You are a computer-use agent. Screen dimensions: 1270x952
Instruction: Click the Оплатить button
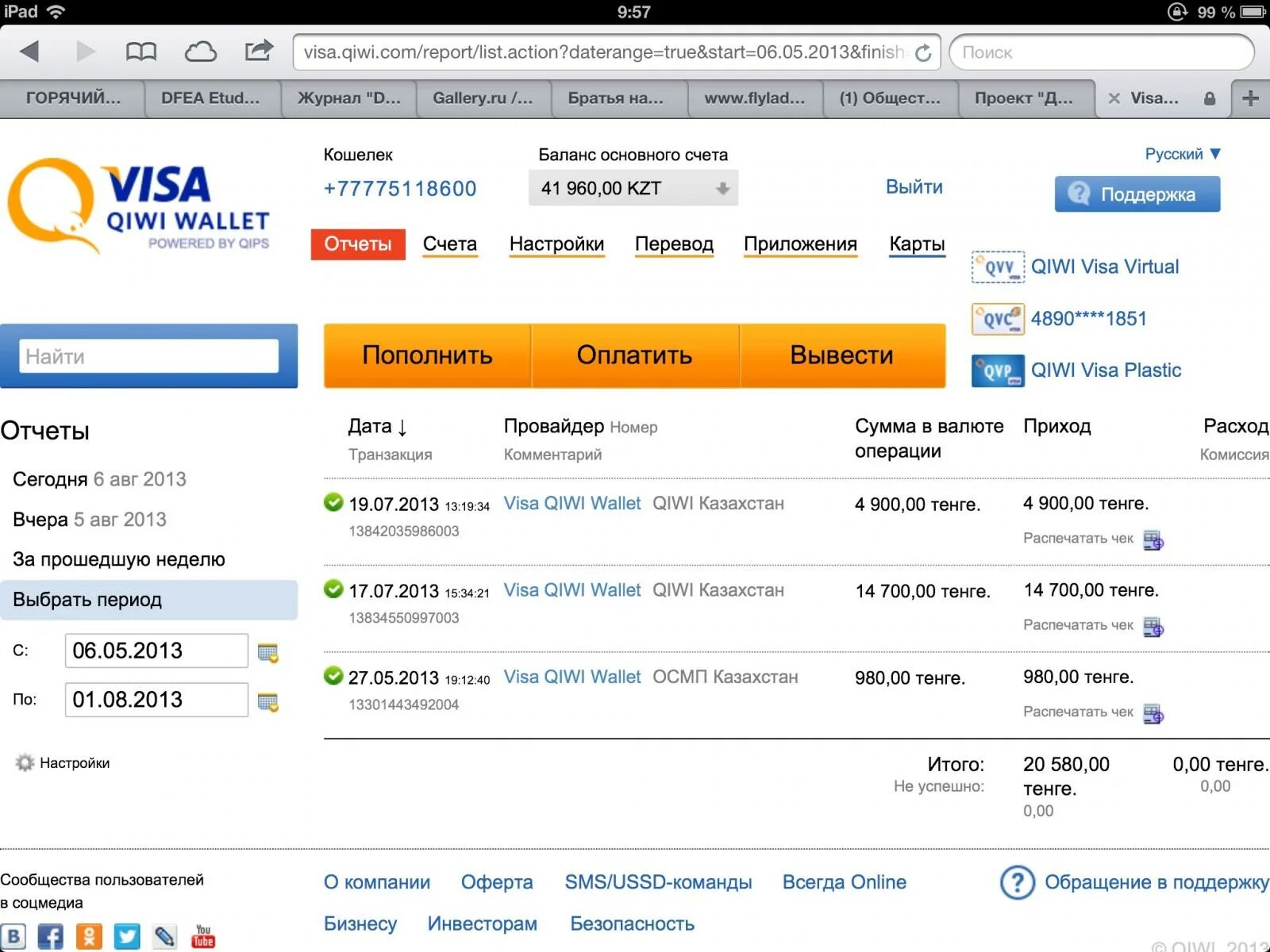635,355
